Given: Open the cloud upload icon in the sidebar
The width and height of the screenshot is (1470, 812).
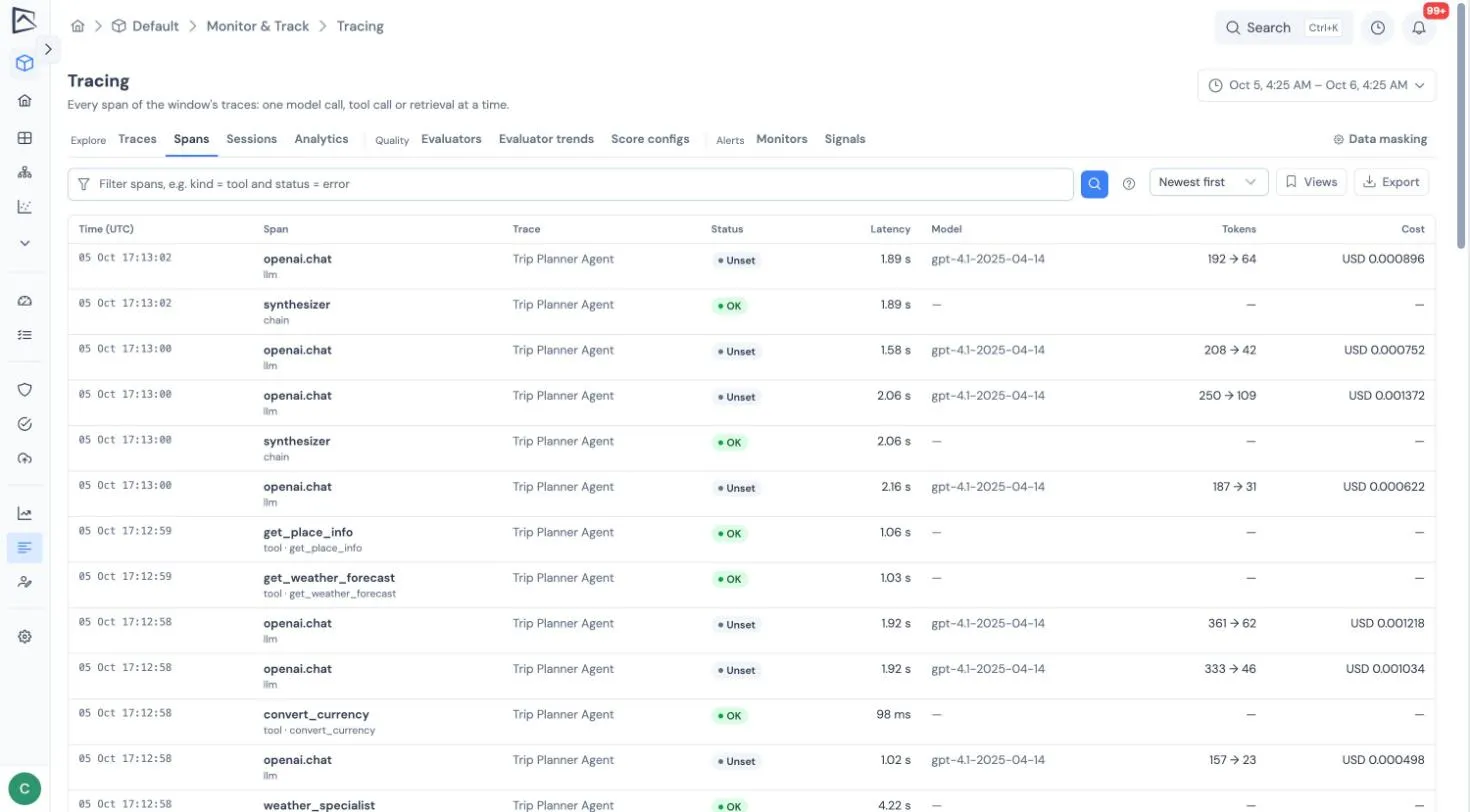Looking at the screenshot, I should pos(25,458).
